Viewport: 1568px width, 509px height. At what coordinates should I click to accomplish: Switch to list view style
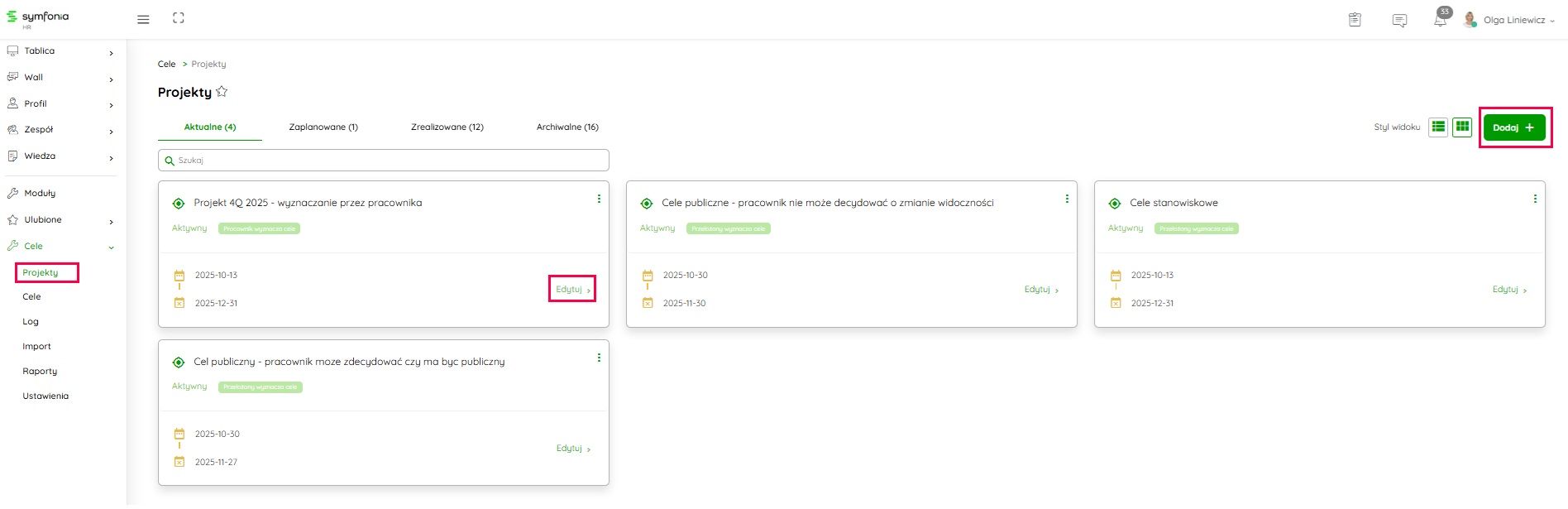pos(1438,127)
